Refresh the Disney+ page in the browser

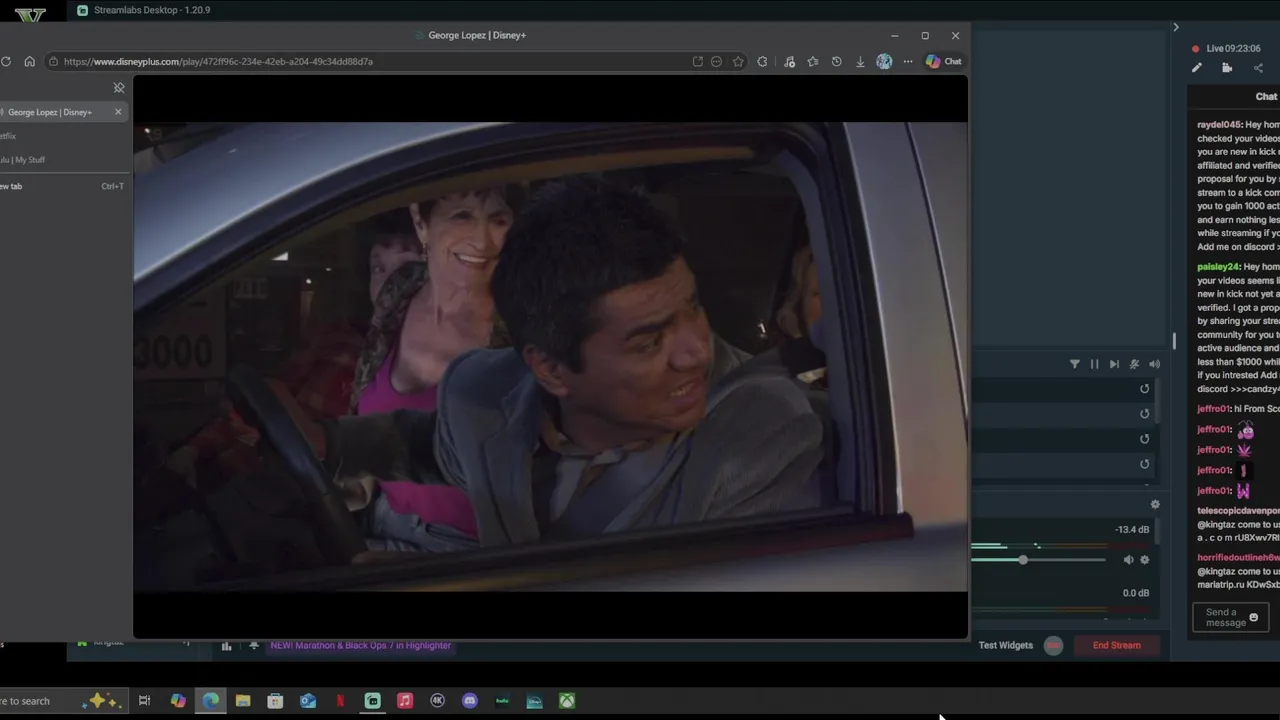point(6,61)
